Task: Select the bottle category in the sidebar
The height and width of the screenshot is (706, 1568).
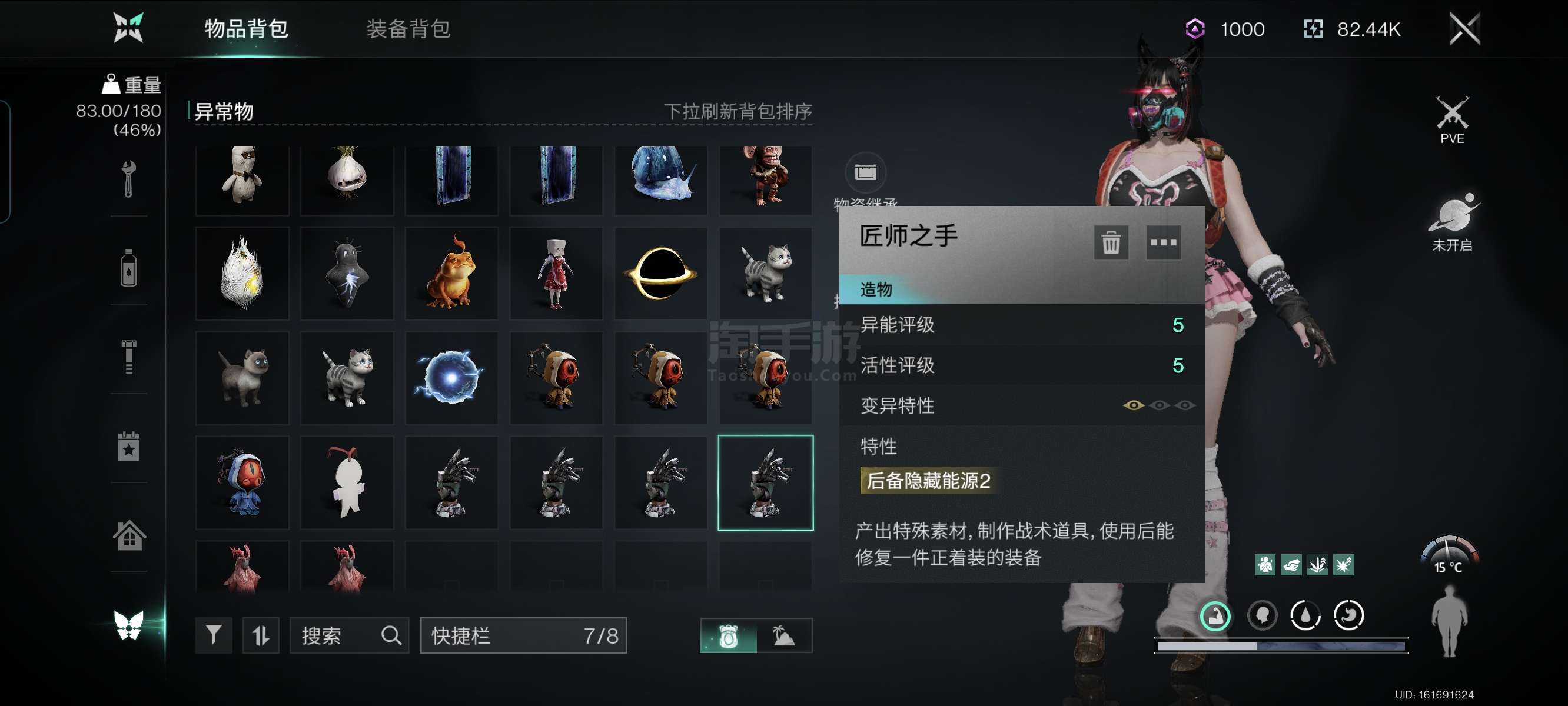Action: pyautogui.click(x=128, y=268)
